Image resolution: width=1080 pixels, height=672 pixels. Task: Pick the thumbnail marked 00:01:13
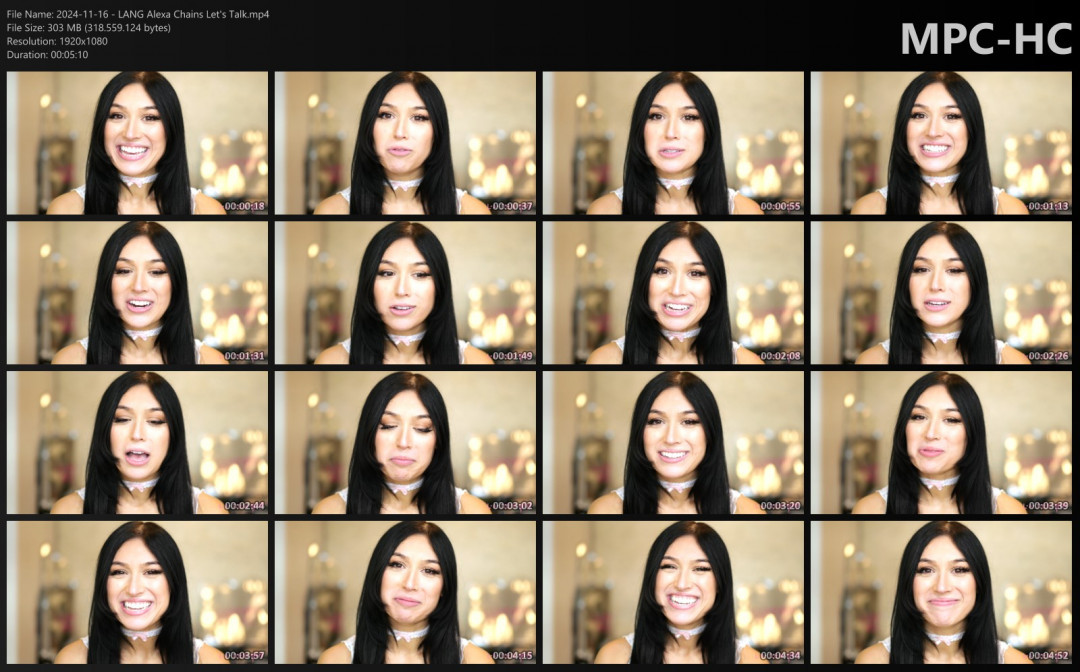point(940,143)
